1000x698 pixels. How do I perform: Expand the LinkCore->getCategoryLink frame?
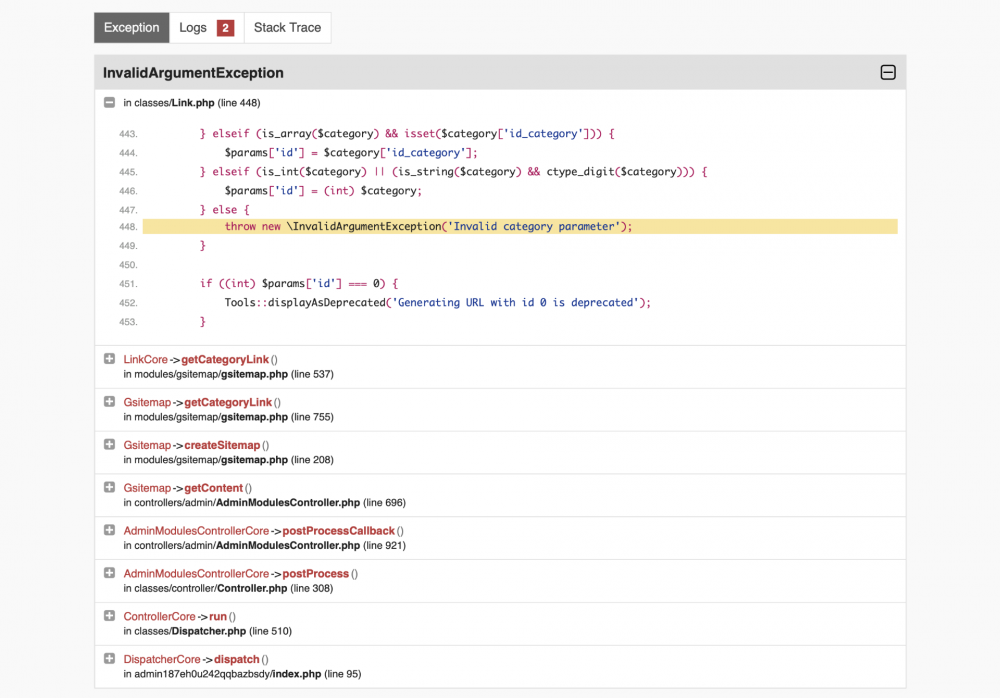point(109,359)
